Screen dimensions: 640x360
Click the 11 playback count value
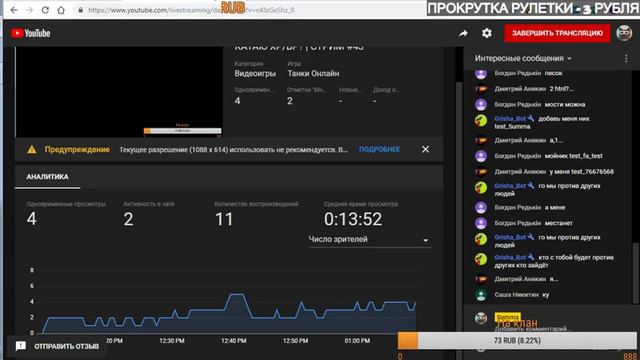click(x=224, y=219)
